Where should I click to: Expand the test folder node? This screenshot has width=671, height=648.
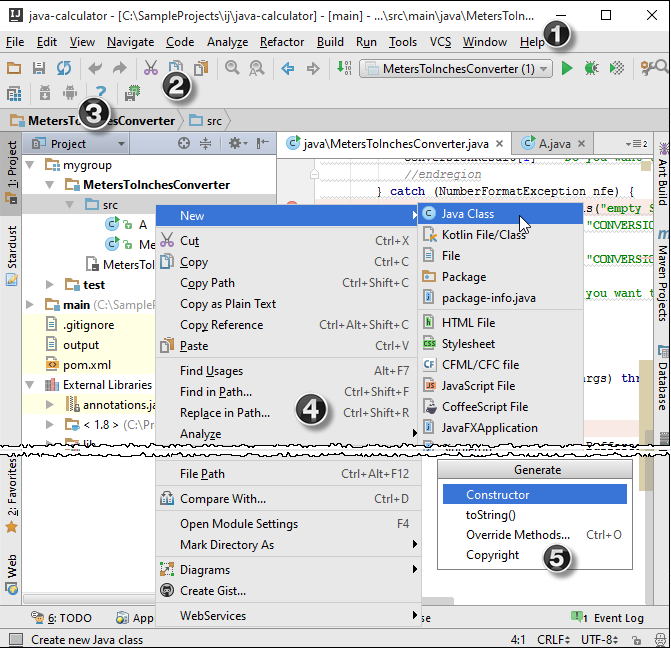coord(50,285)
